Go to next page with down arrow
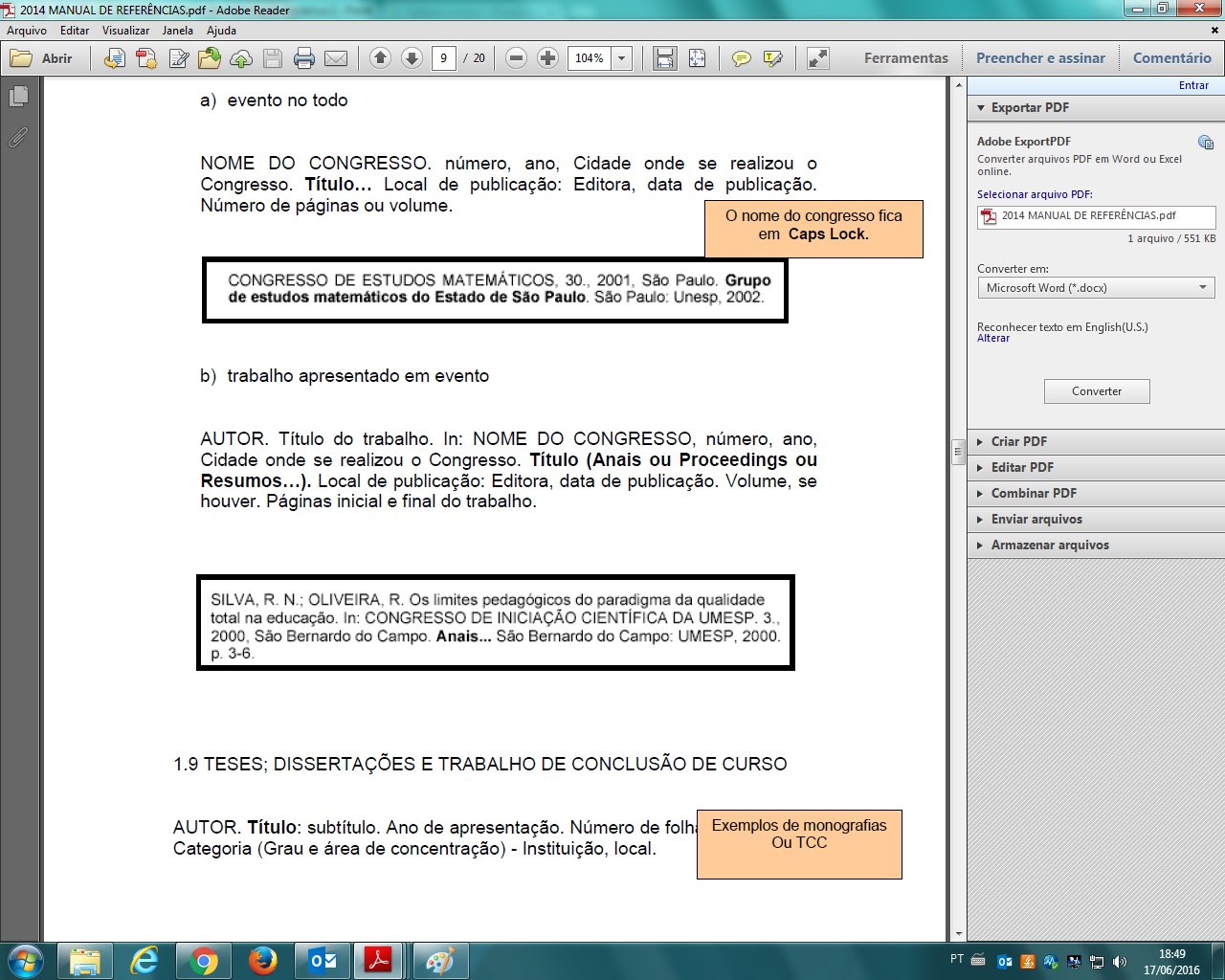The image size is (1225, 980). (412, 58)
